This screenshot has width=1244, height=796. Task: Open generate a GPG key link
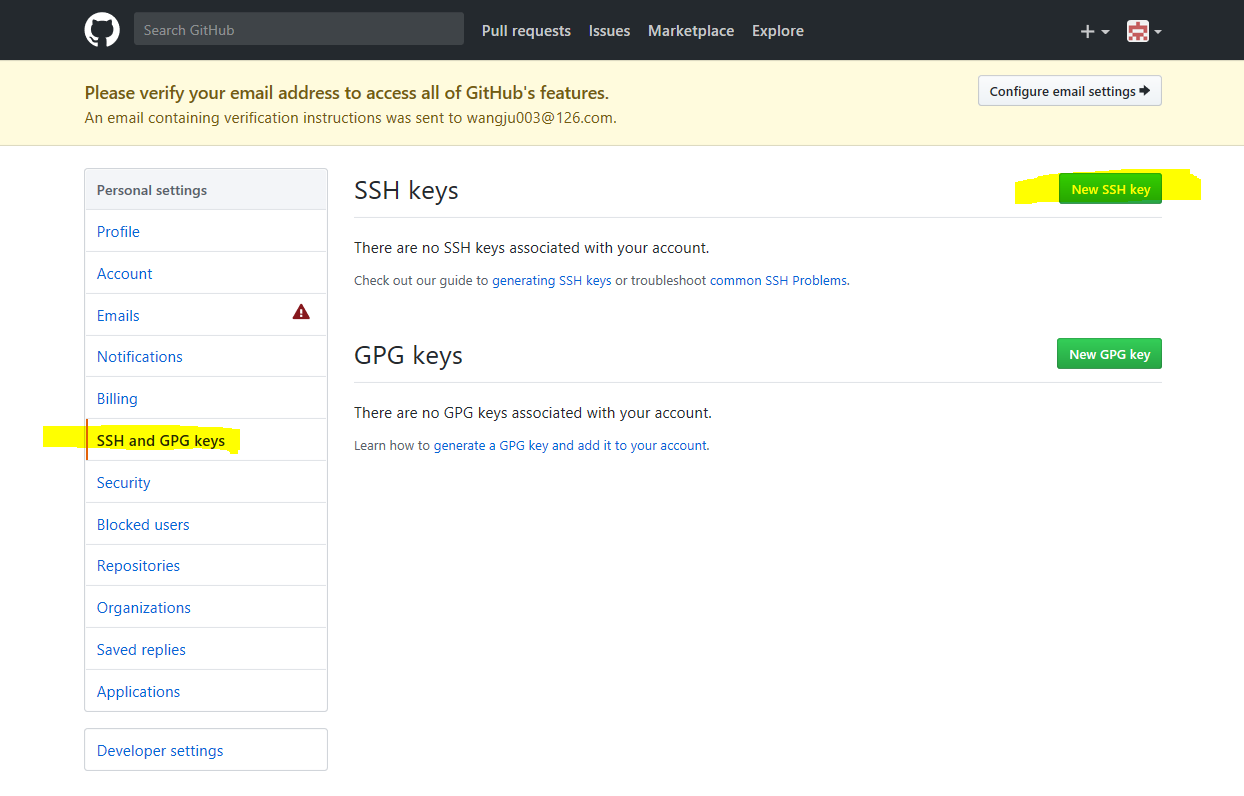tap(570, 446)
